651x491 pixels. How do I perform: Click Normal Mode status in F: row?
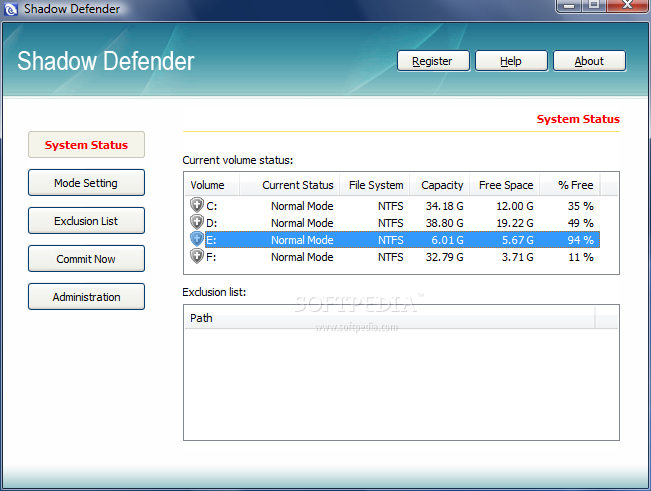tap(302, 257)
